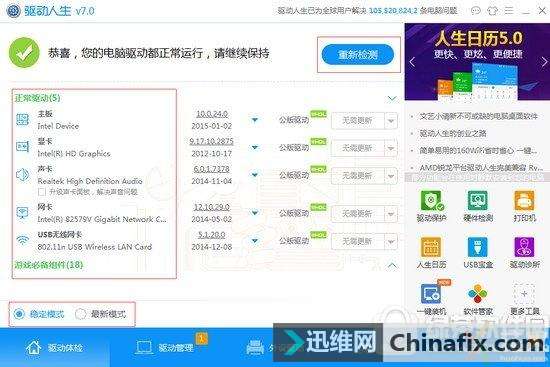Open 人生日历 calendar icon

pyautogui.click(x=431, y=253)
